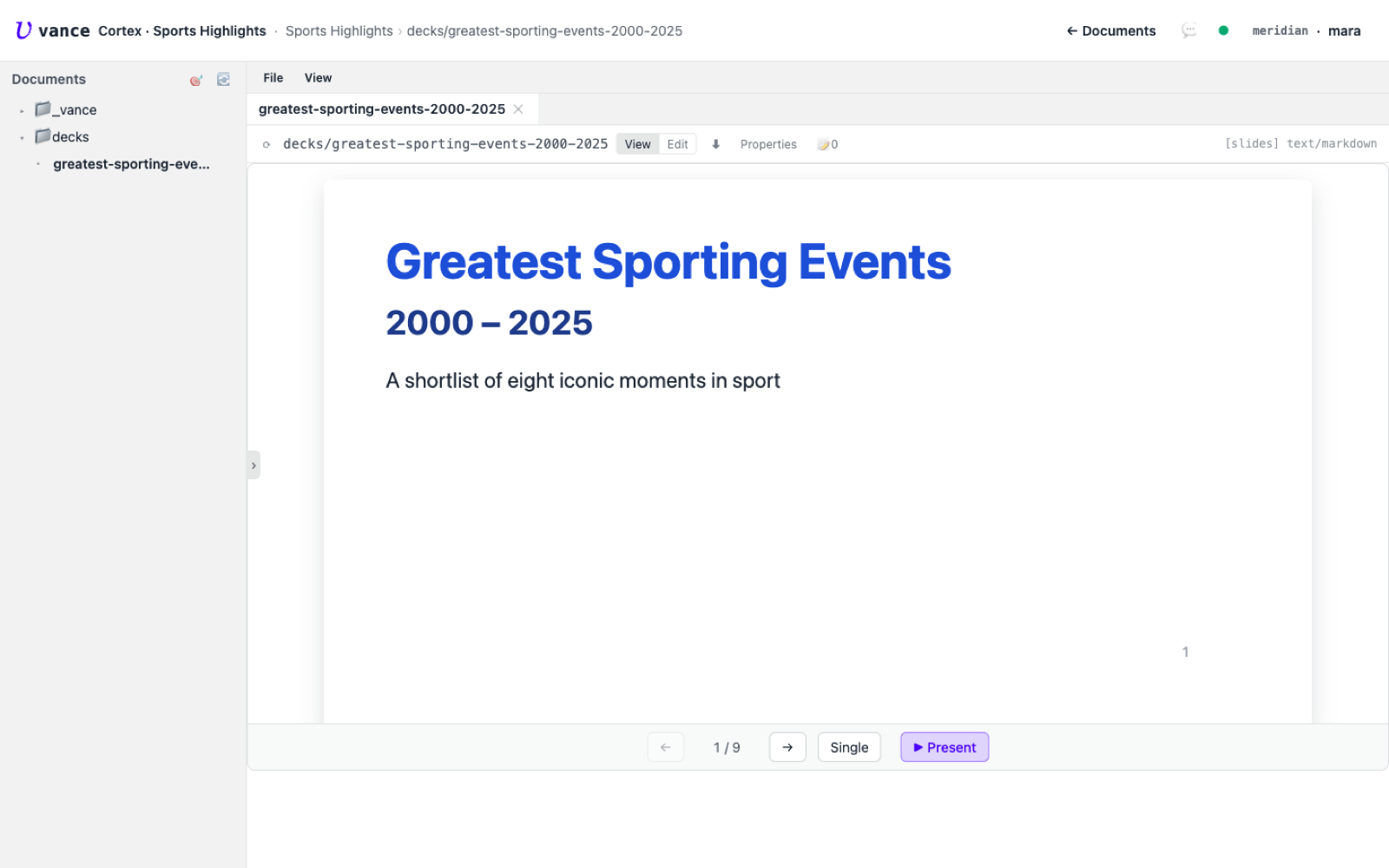1389x868 pixels.
Task: Click the download arrow icon beside Edit
Action: (x=716, y=144)
